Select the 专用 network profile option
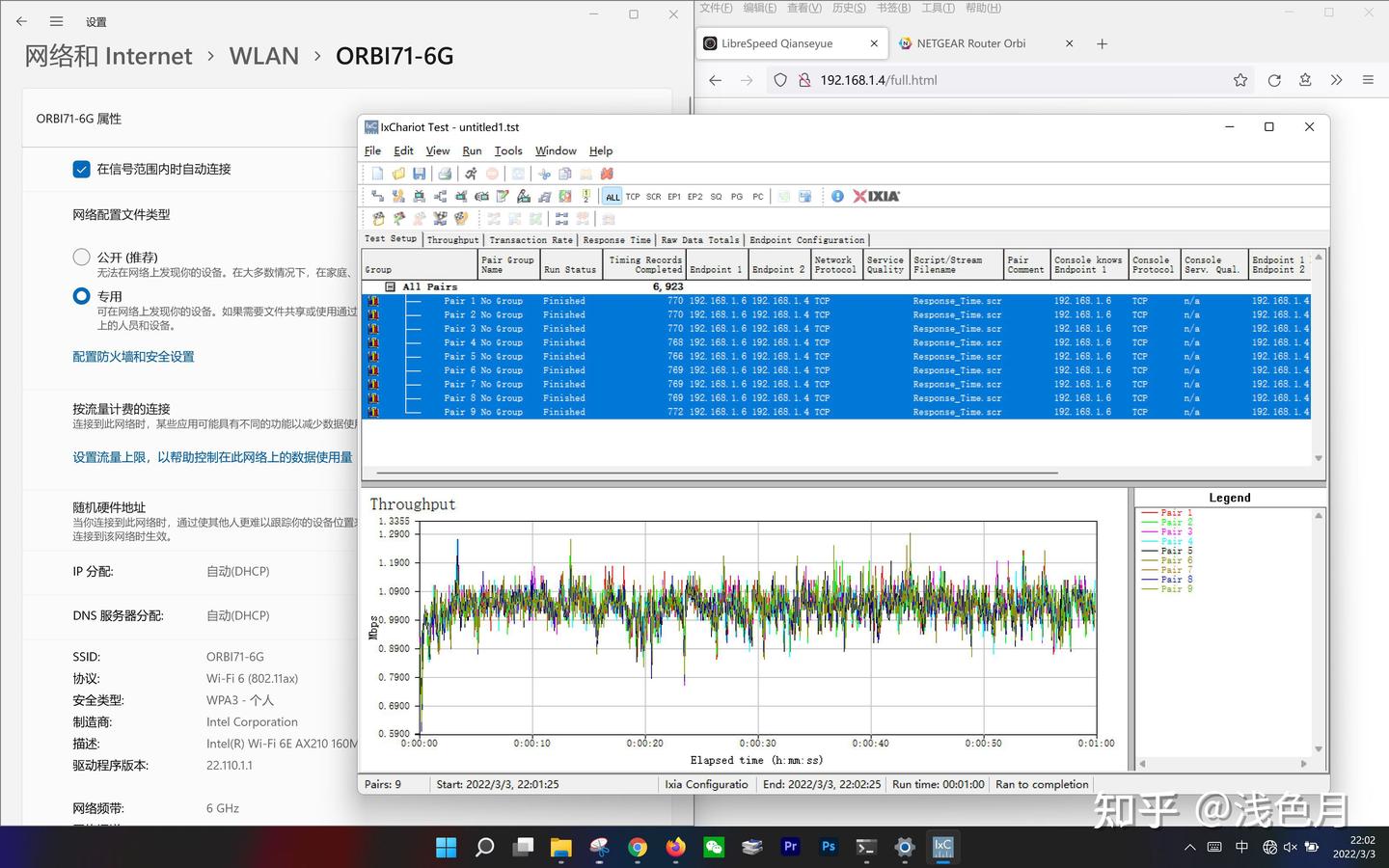Image resolution: width=1389 pixels, height=868 pixels. (81, 296)
